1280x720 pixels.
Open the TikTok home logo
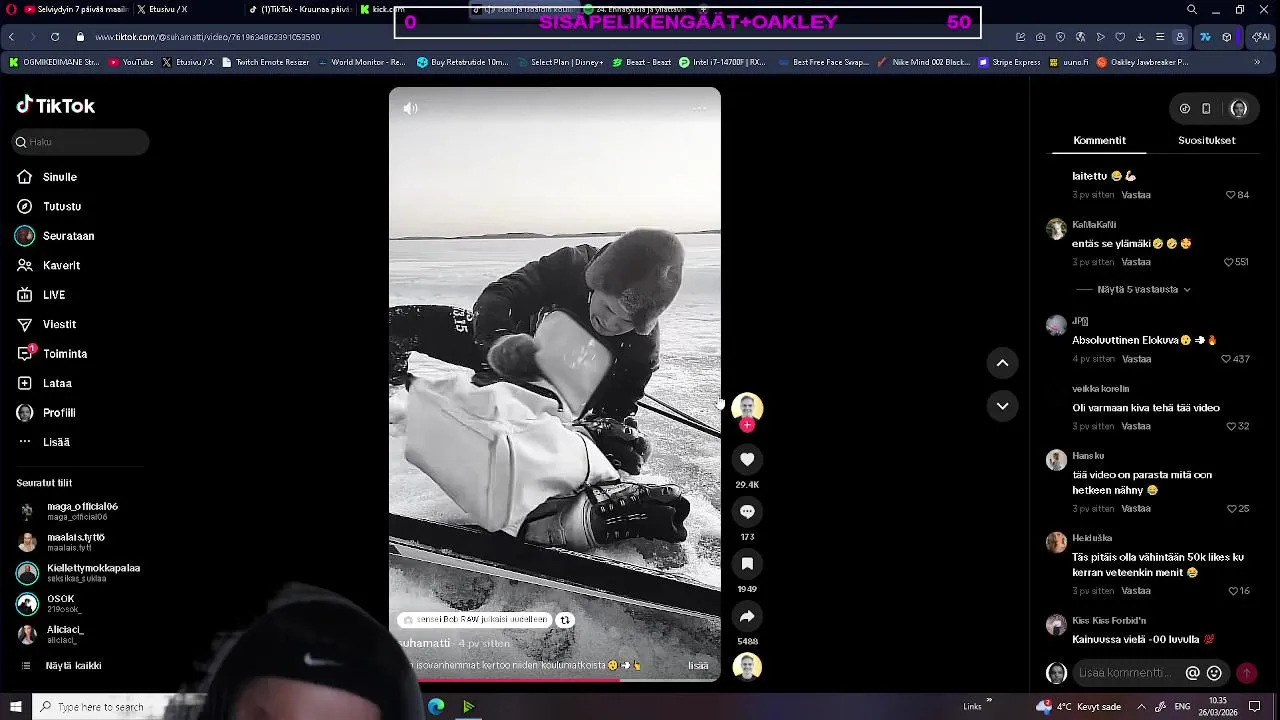[x=56, y=105]
